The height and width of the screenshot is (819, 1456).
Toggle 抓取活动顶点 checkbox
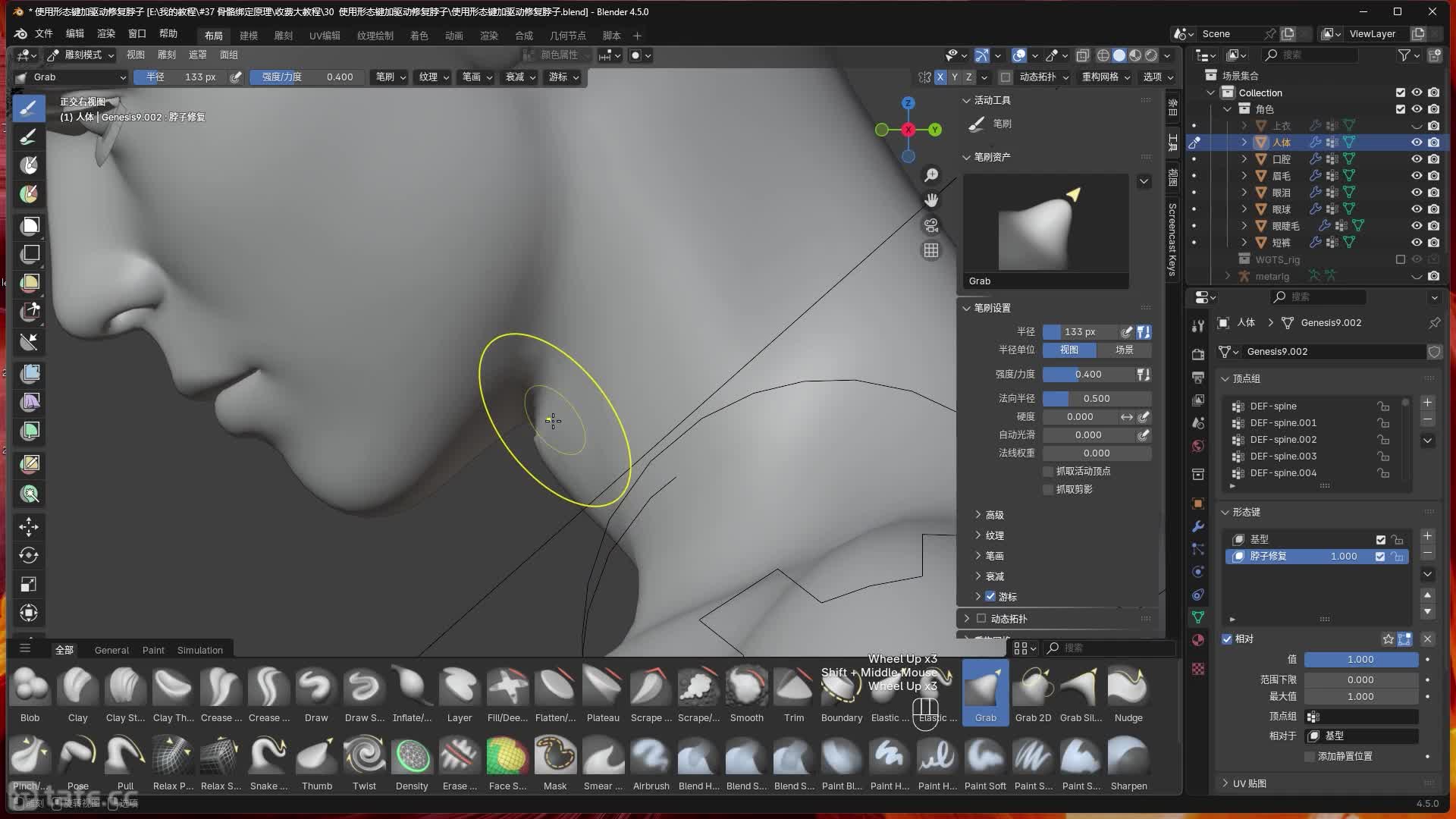click(x=1048, y=472)
